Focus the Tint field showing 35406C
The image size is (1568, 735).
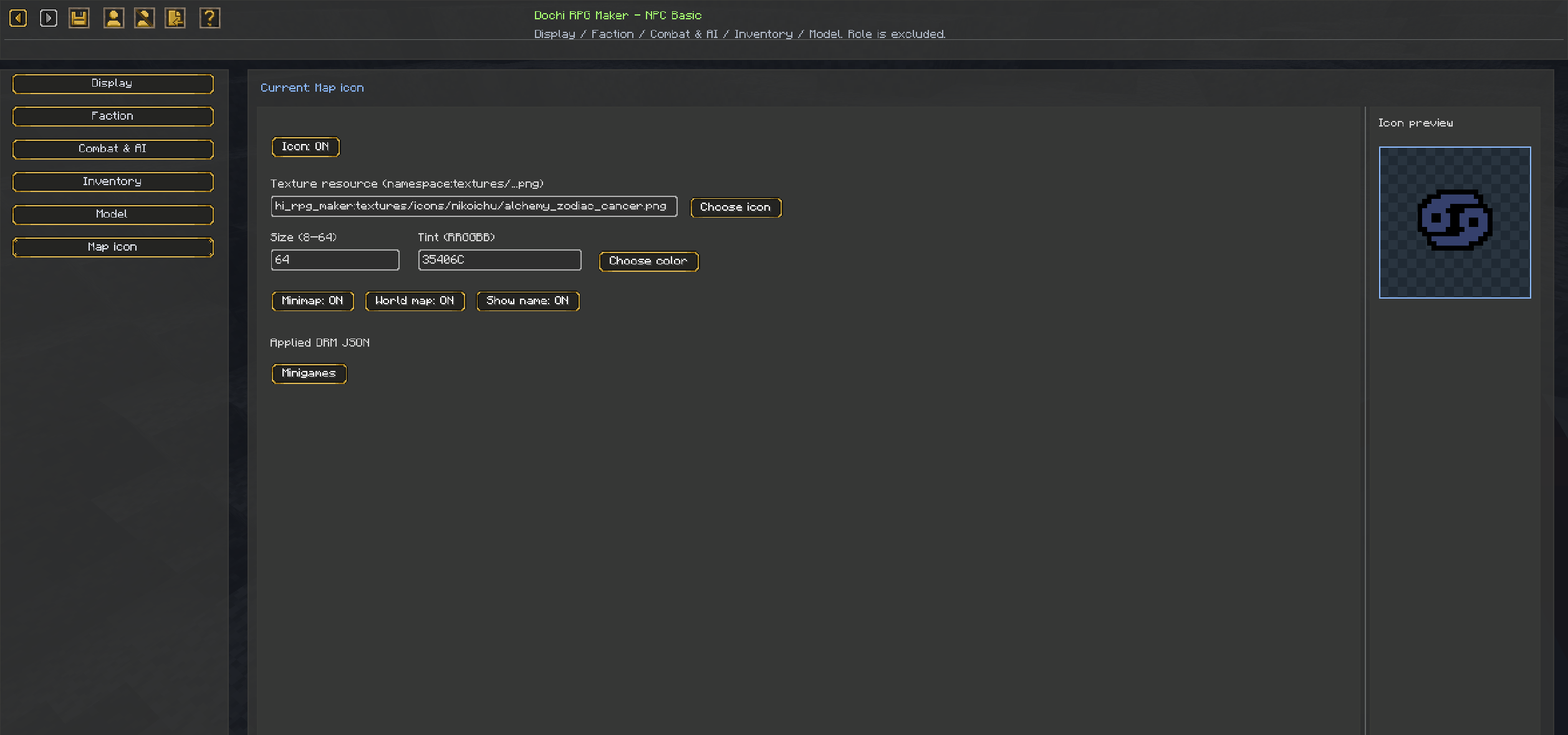(499, 260)
